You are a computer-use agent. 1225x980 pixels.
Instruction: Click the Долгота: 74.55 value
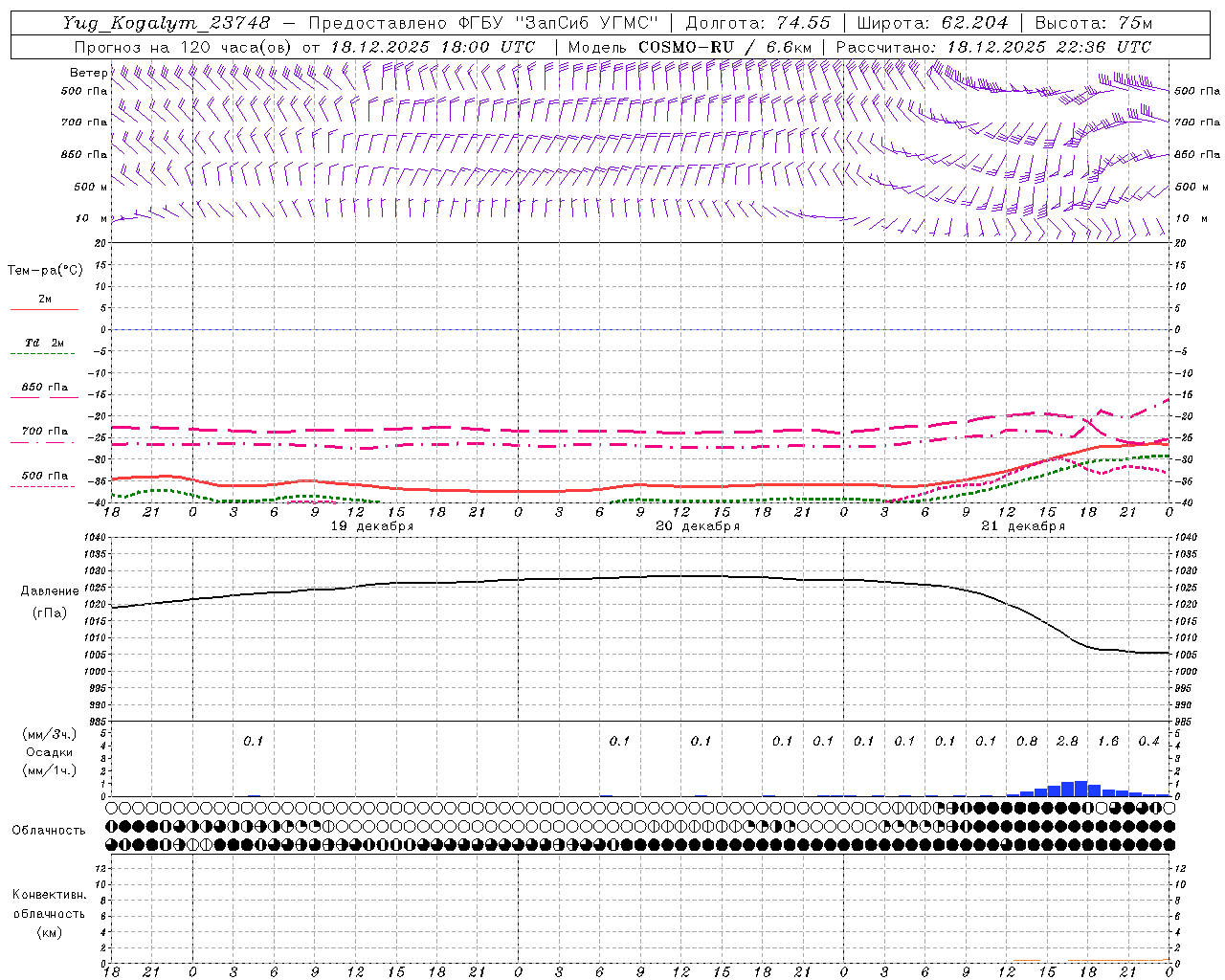[x=757, y=22]
